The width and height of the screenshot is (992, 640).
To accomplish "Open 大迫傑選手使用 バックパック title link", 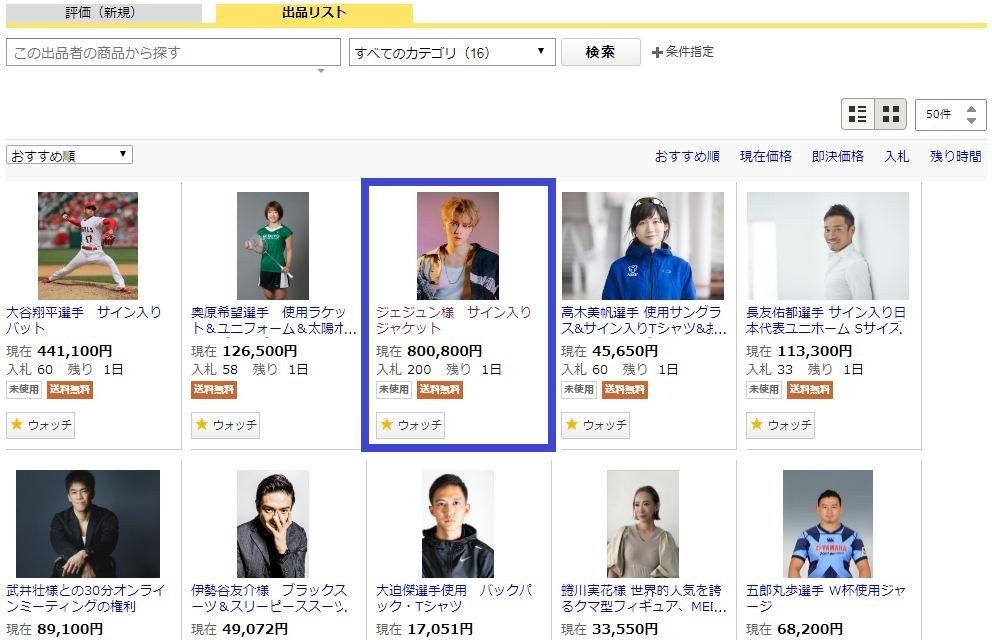I will pos(454,598).
